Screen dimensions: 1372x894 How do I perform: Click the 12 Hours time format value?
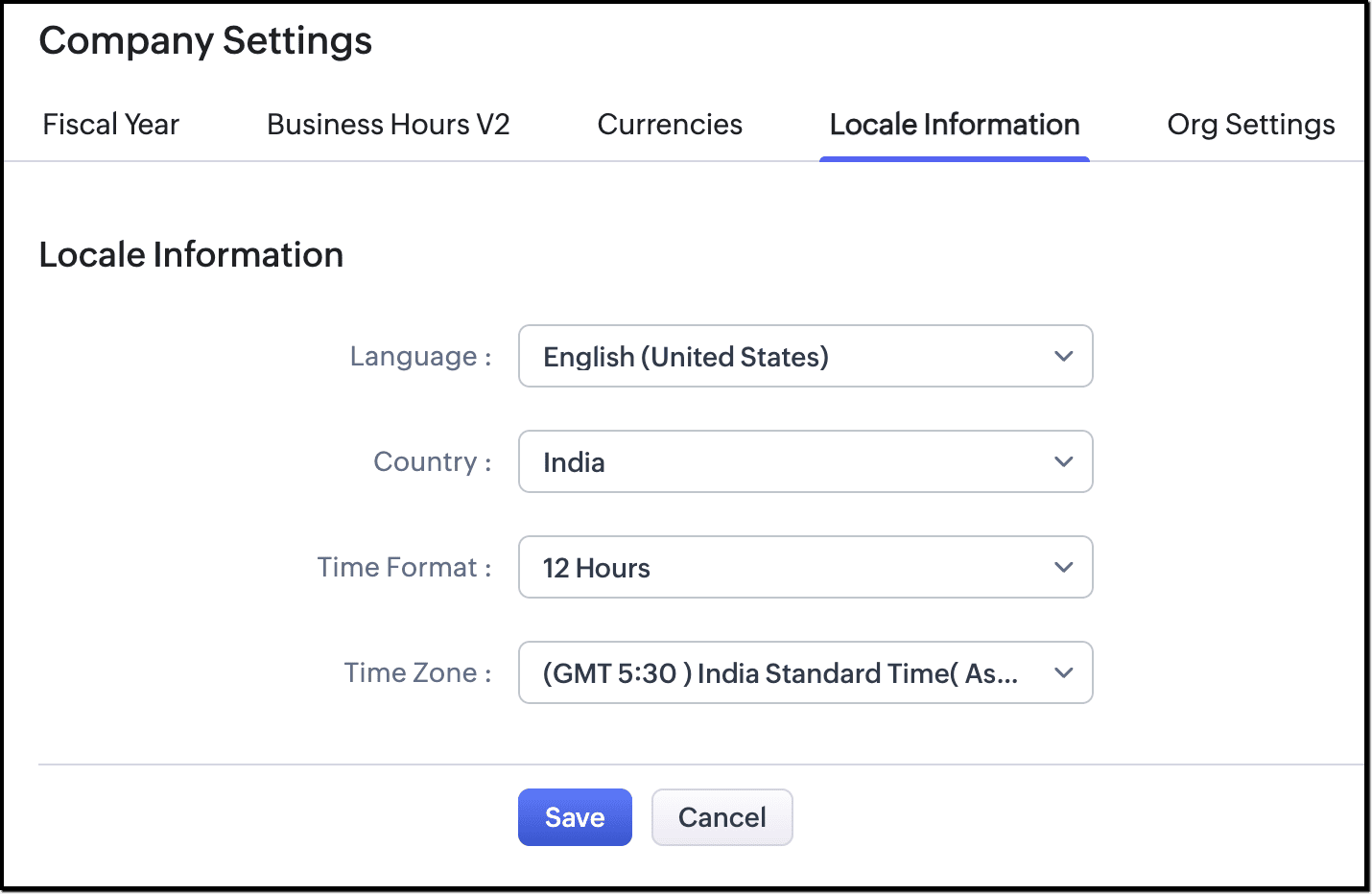[x=597, y=568]
